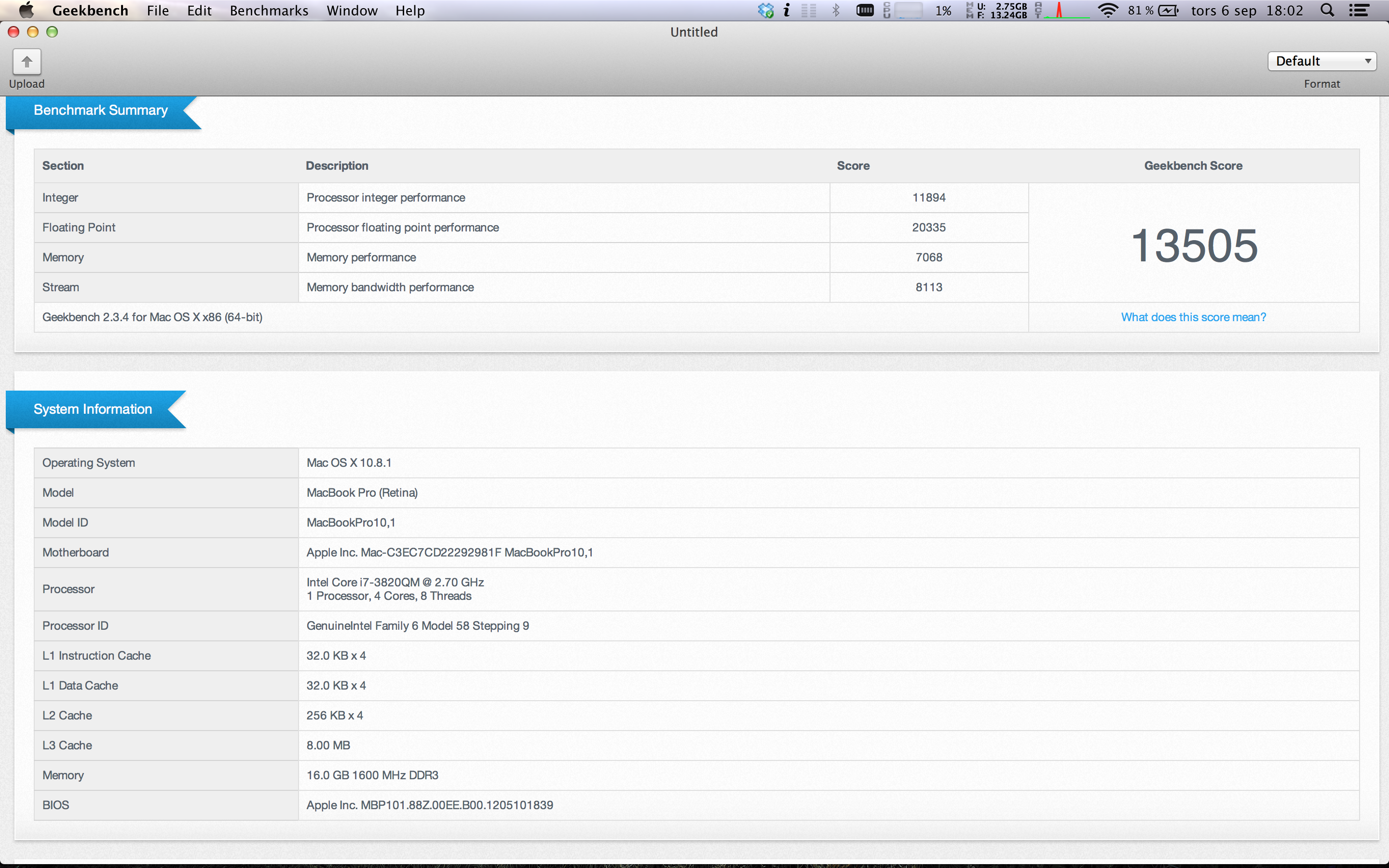Click L2 Cache value '256 KB x 4'
The height and width of the screenshot is (868, 1389).
click(x=335, y=715)
